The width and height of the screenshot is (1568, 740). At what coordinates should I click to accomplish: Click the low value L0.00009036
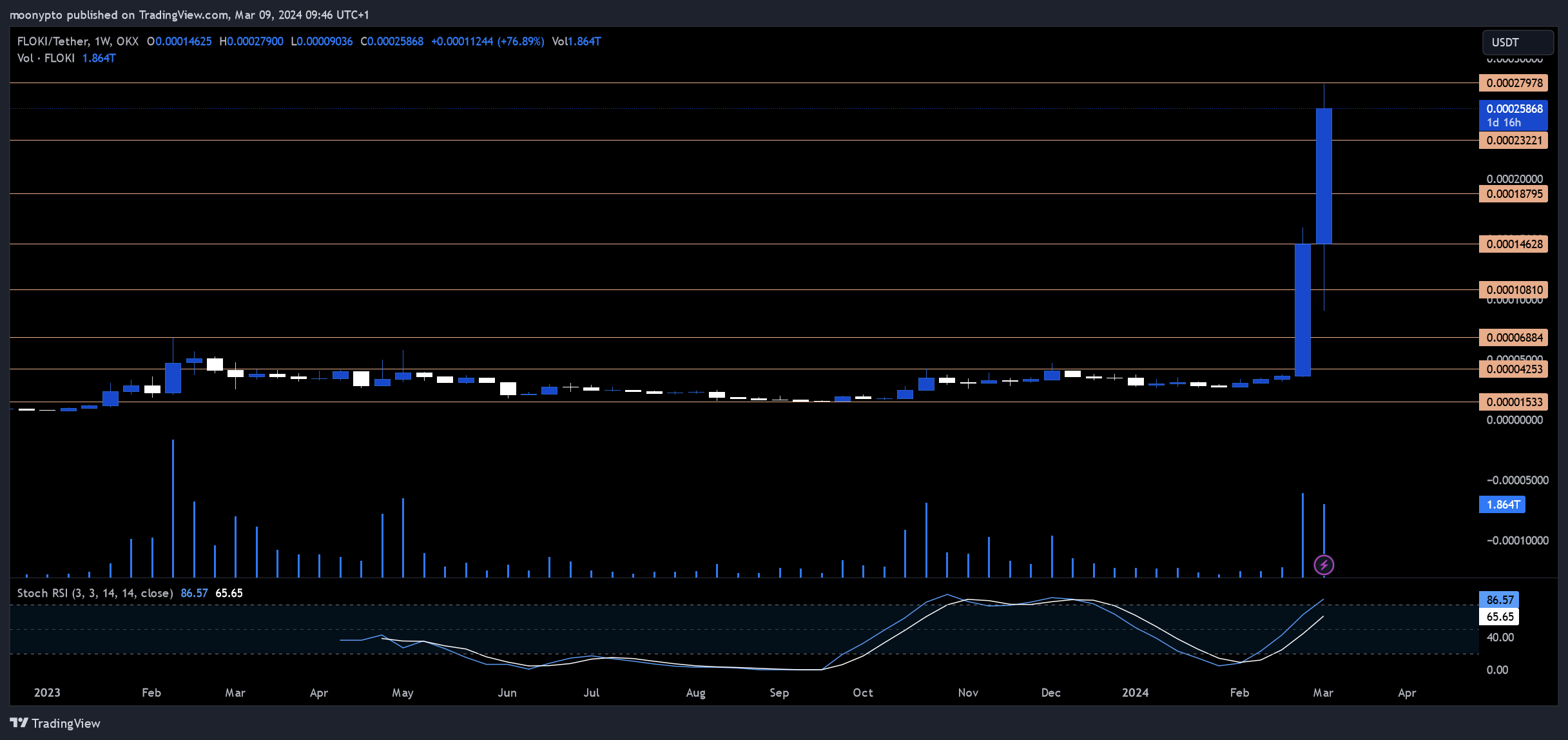pos(322,41)
